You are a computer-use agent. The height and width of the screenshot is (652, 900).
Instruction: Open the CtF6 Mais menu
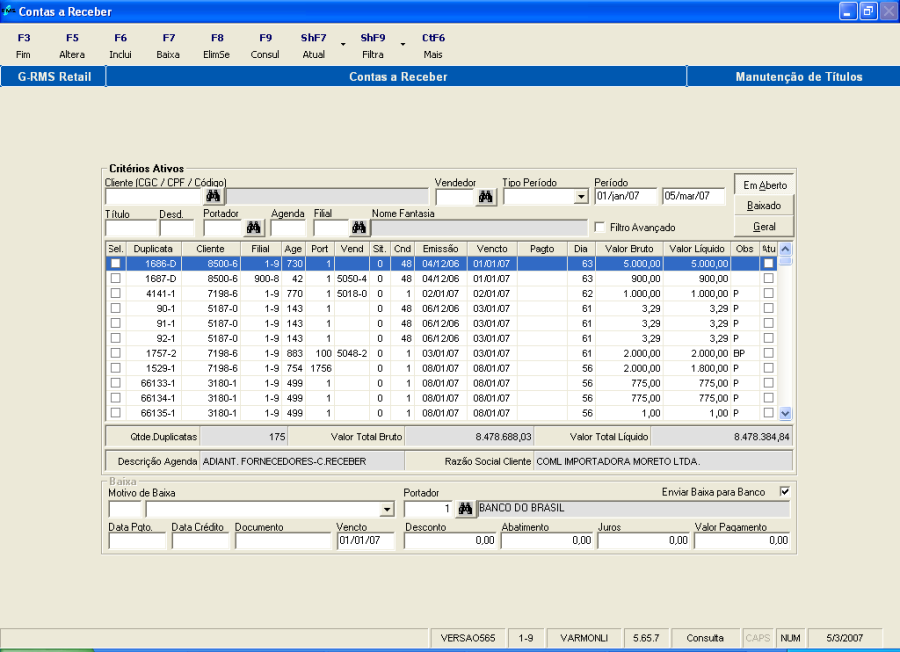coord(433,46)
